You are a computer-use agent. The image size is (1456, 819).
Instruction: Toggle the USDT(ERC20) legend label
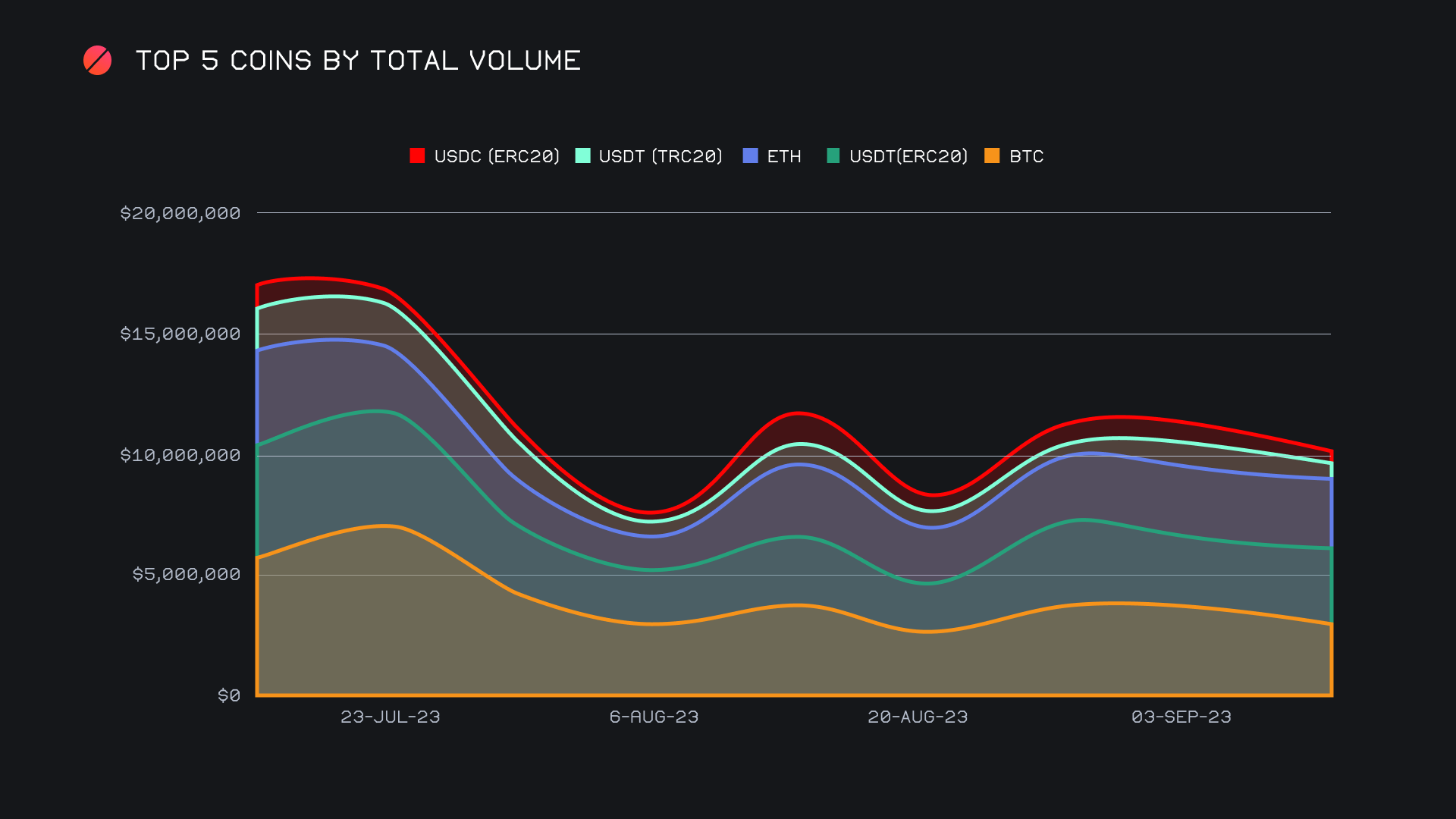[908, 156]
